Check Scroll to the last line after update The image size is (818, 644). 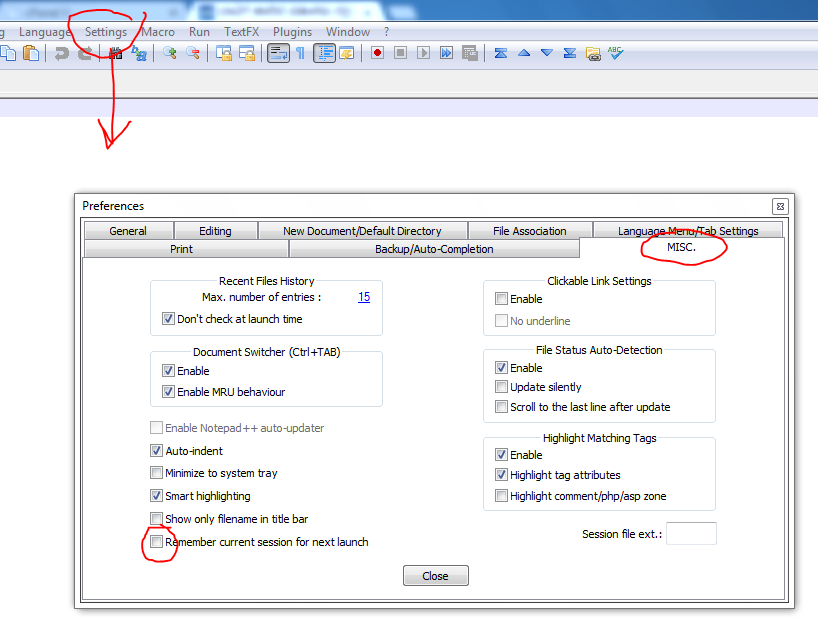pyautogui.click(x=501, y=407)
